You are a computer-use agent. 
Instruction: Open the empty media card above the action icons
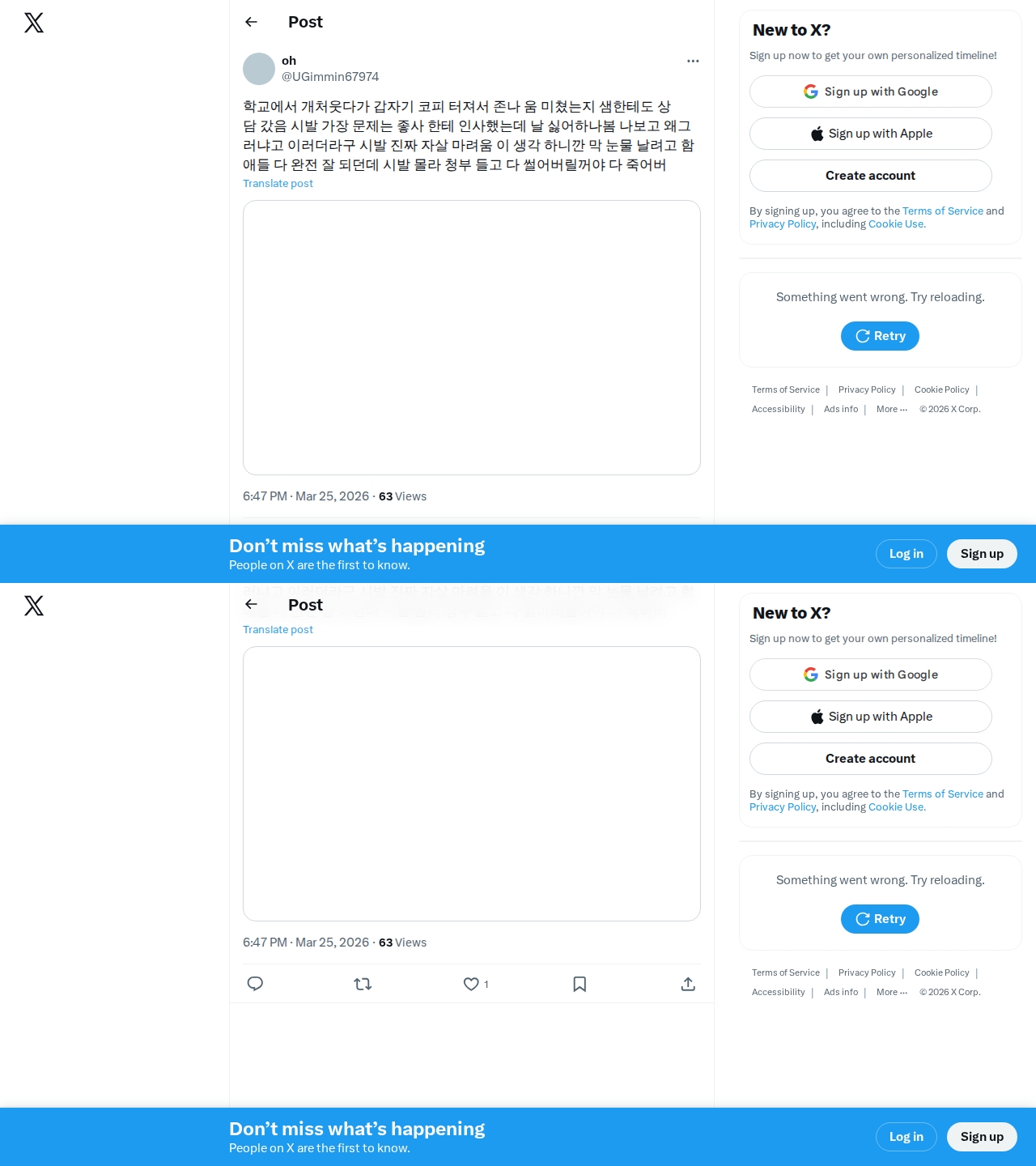(x=472, y=784)
